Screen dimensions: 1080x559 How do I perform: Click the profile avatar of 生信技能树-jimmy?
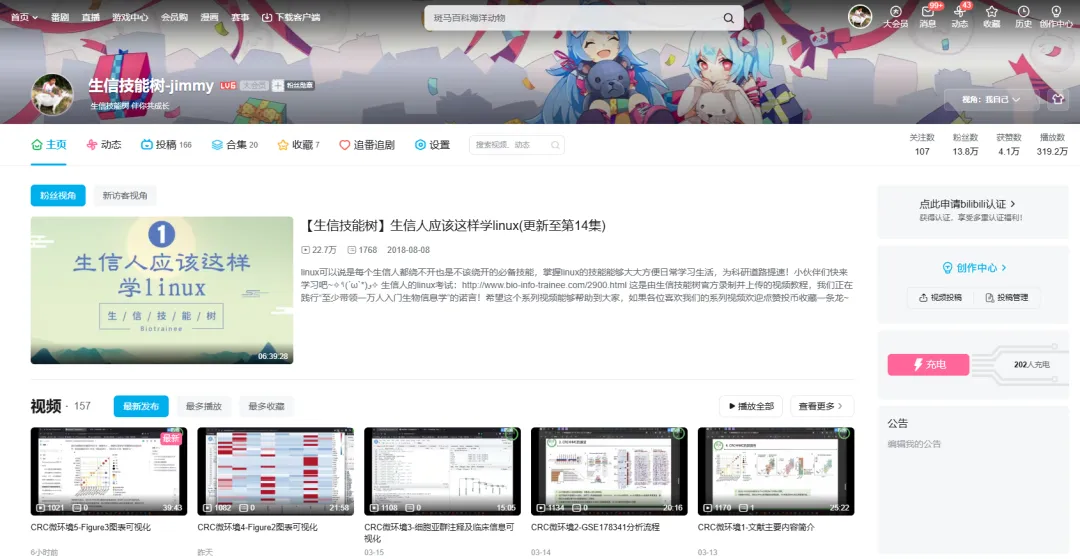[52, 95]
